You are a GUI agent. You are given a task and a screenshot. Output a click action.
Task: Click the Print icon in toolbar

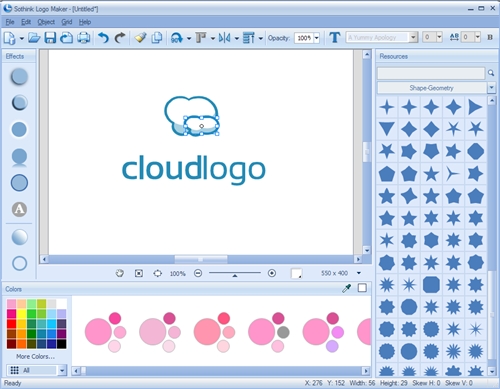tap(84, 38)
